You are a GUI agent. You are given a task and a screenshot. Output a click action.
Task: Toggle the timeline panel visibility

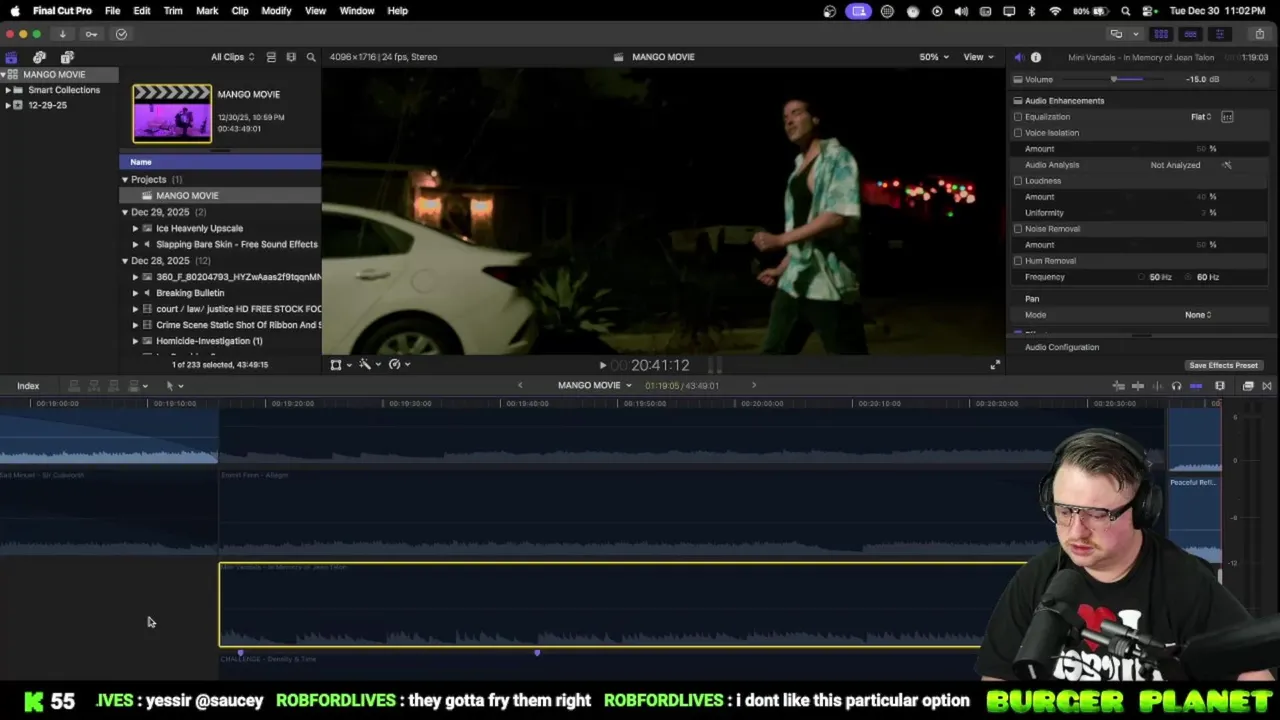tap(1191, 34)
